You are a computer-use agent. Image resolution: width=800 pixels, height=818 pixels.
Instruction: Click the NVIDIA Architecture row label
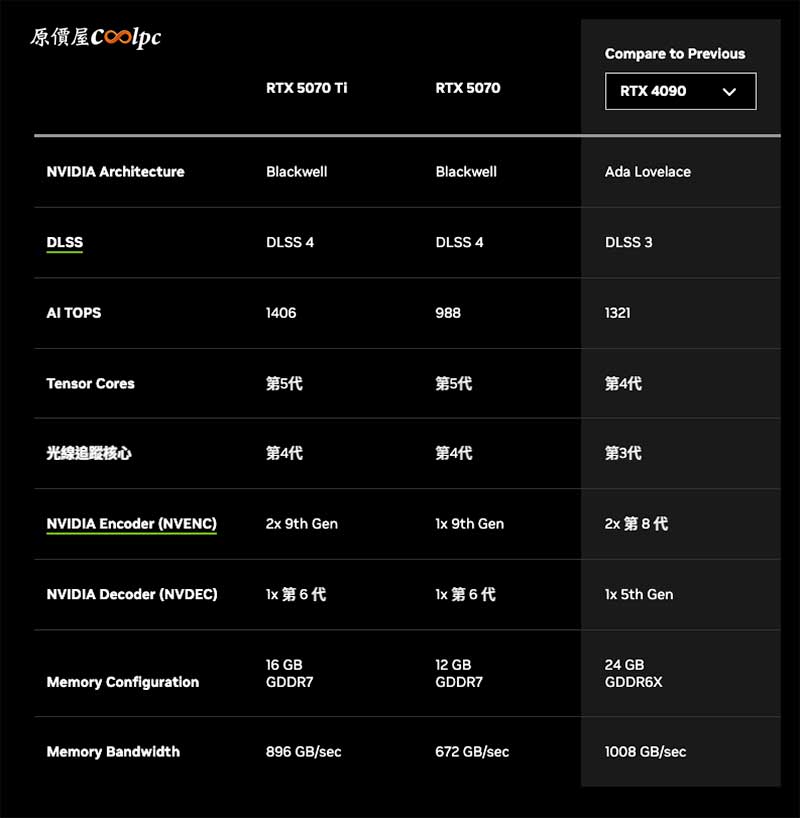click(x=115, y=172)
